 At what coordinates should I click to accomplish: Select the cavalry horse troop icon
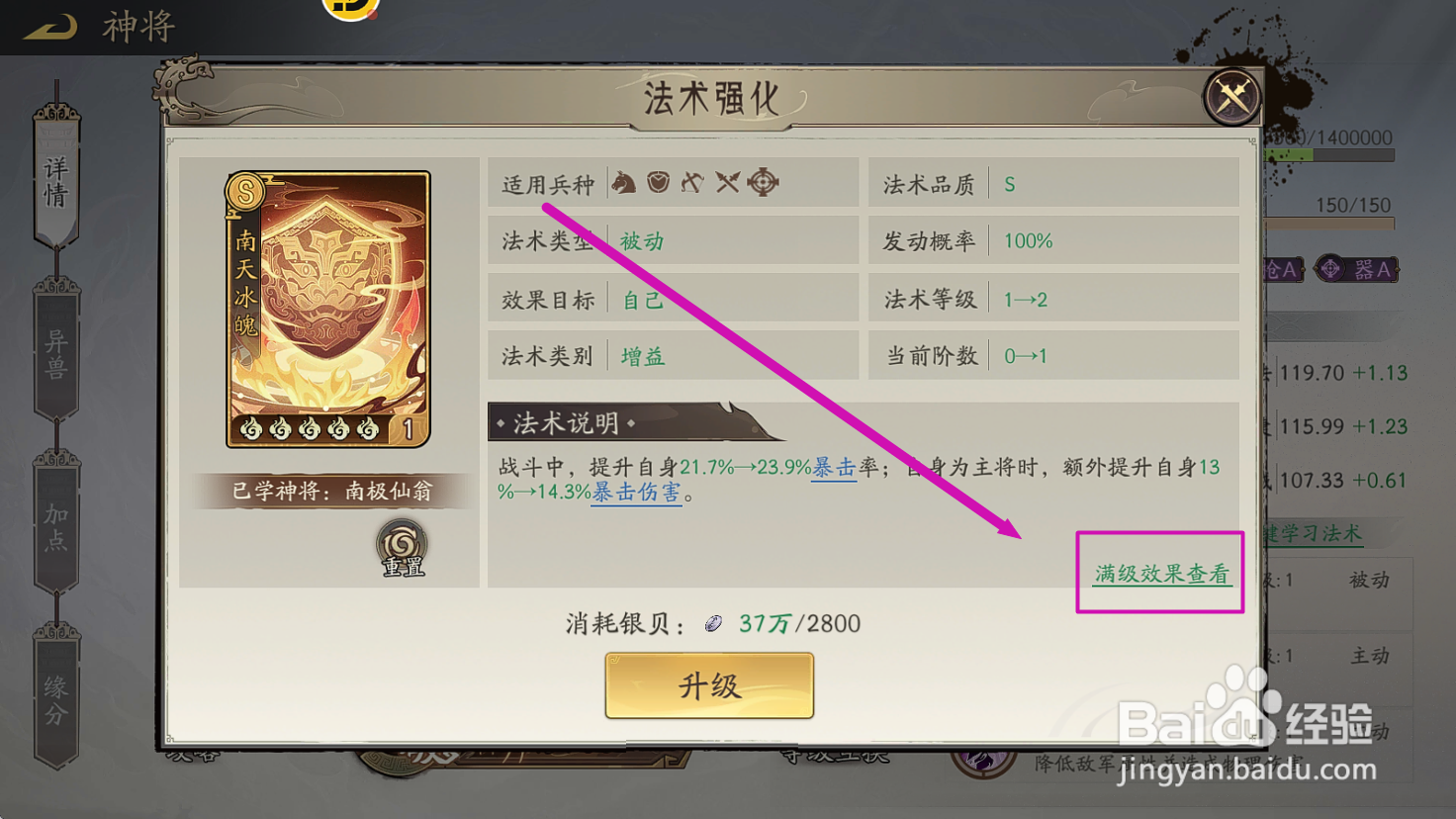[x=623, y=182]
